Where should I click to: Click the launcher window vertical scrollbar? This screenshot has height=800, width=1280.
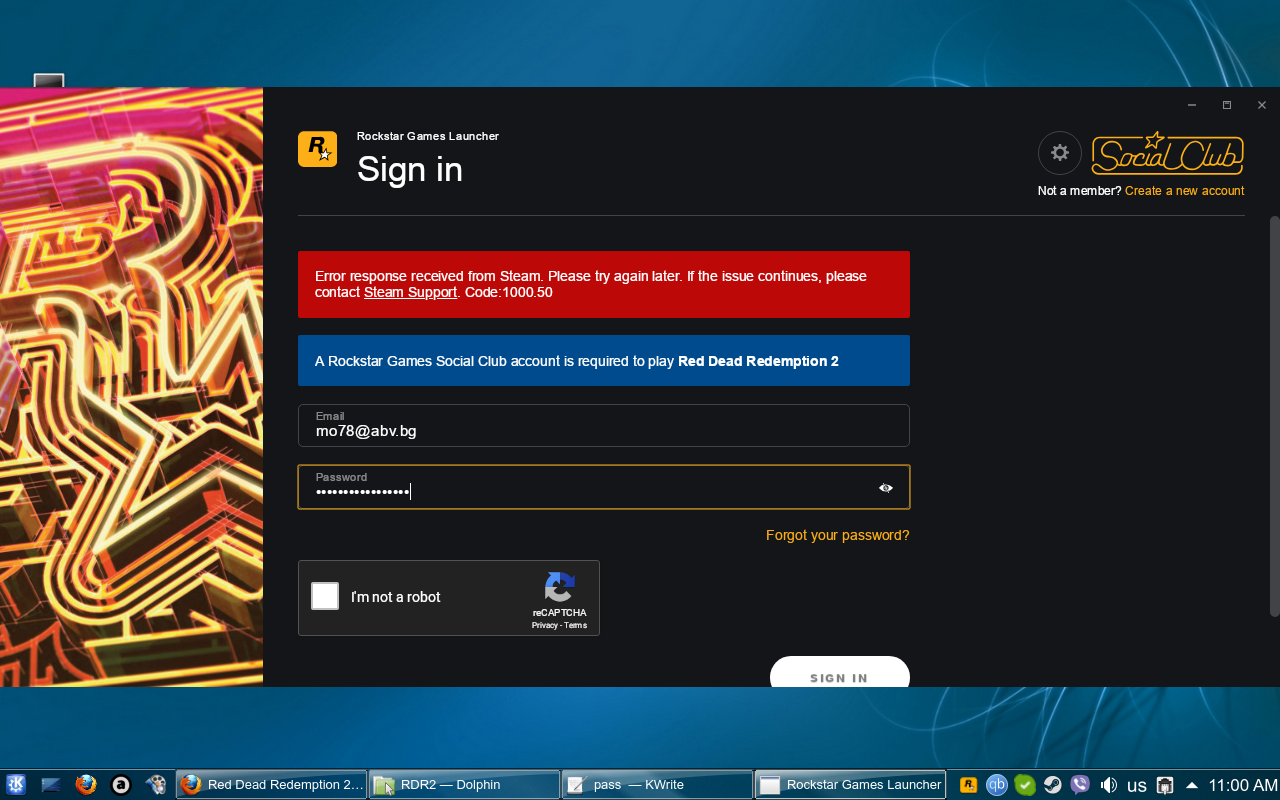pos(1274,415)
